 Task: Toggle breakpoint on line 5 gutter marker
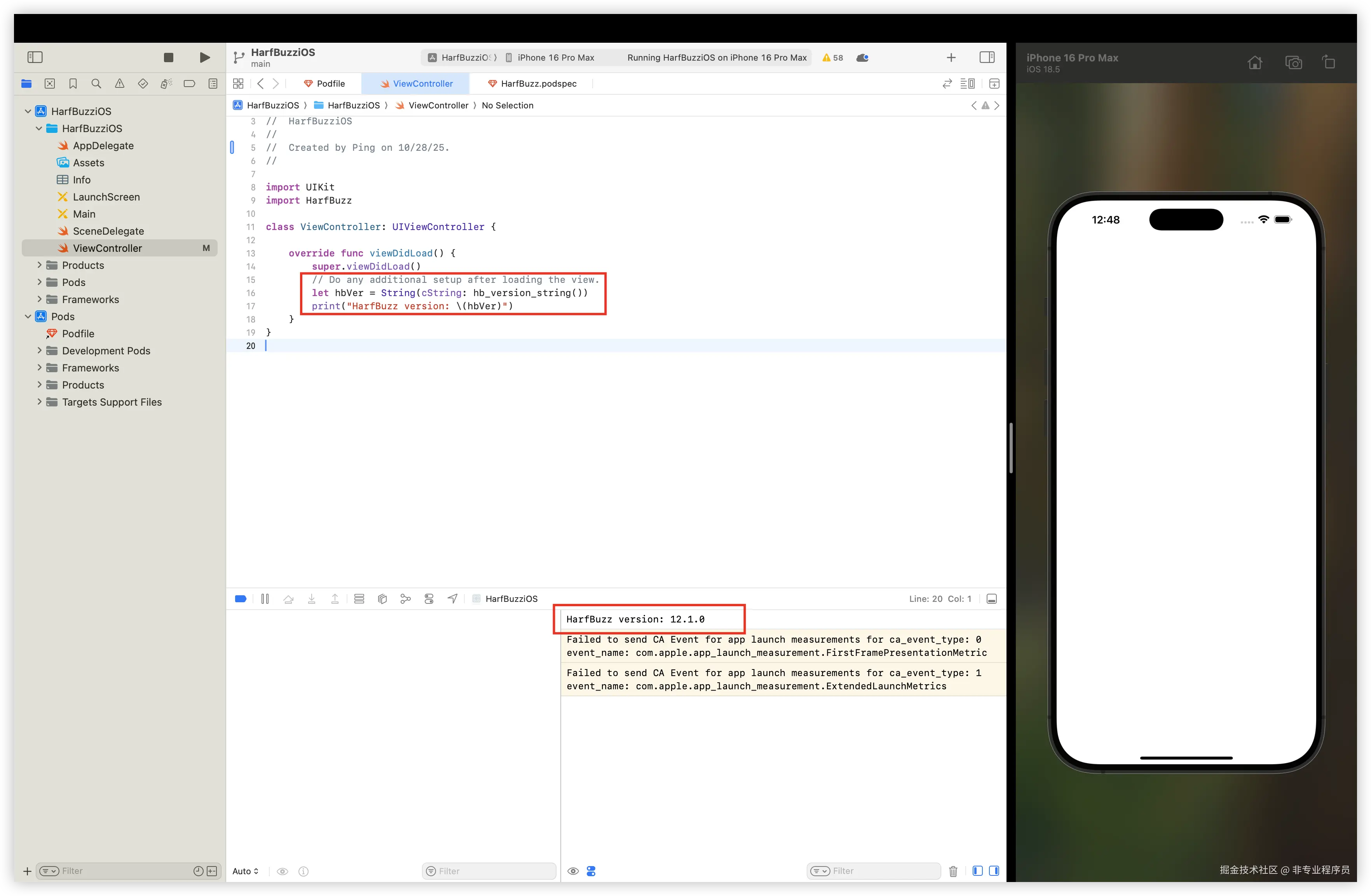point(233,147)
